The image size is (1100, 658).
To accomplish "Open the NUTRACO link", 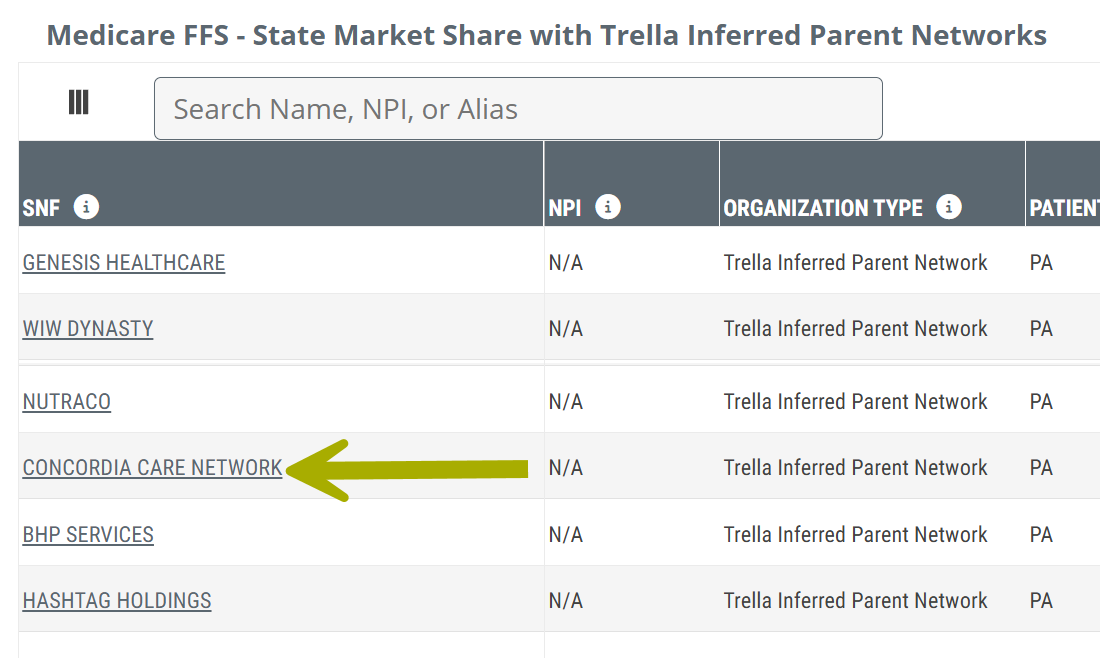I will pyautogui.click(x=67, y=401).
